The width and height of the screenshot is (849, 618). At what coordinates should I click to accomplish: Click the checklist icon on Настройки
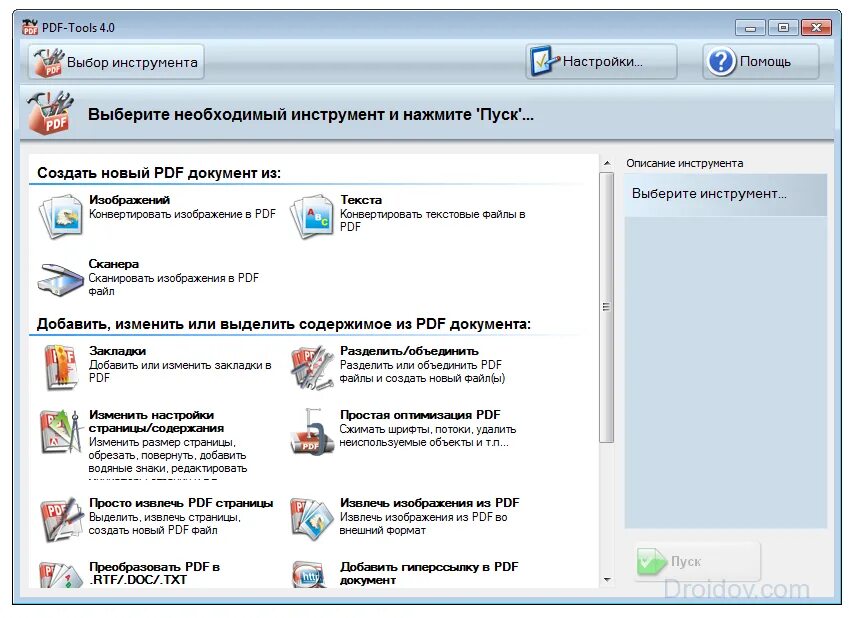[x=545, y=61]
